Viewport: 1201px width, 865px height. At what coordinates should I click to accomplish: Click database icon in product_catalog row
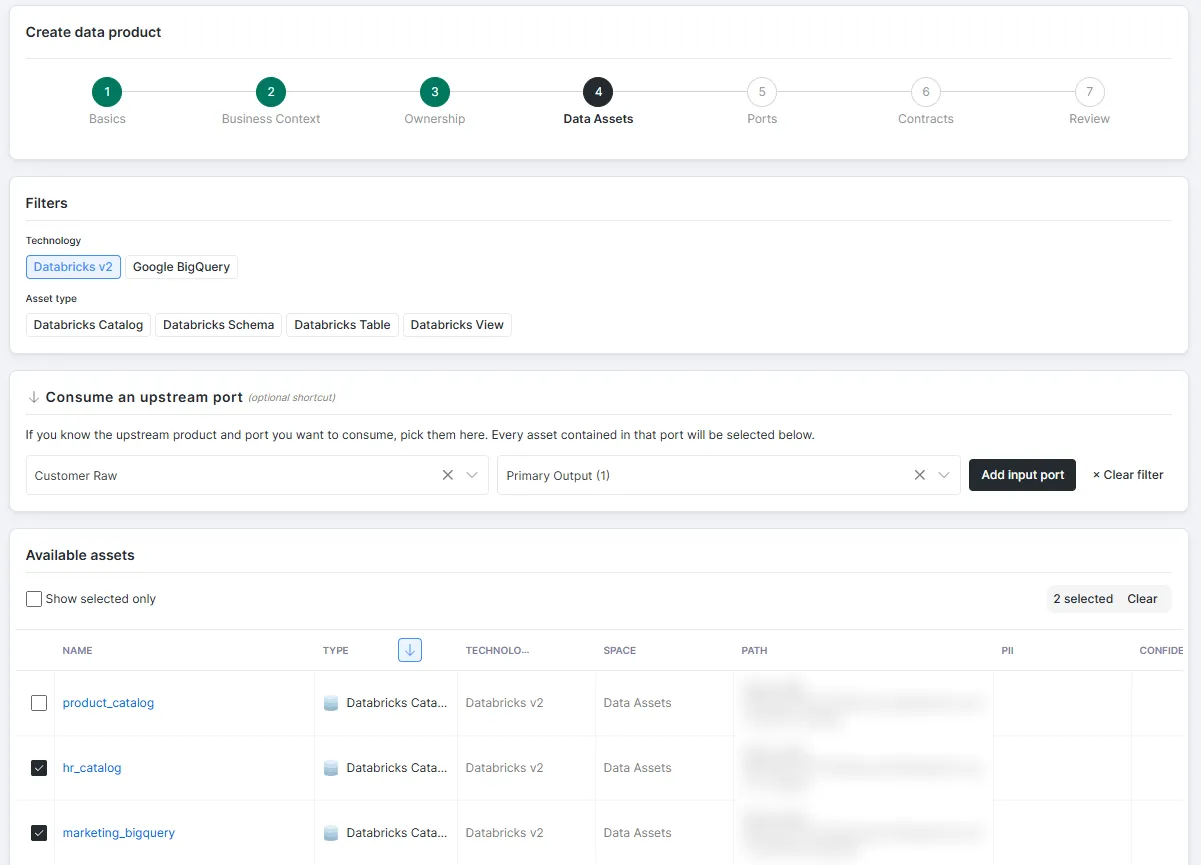[x=331, y=703]
